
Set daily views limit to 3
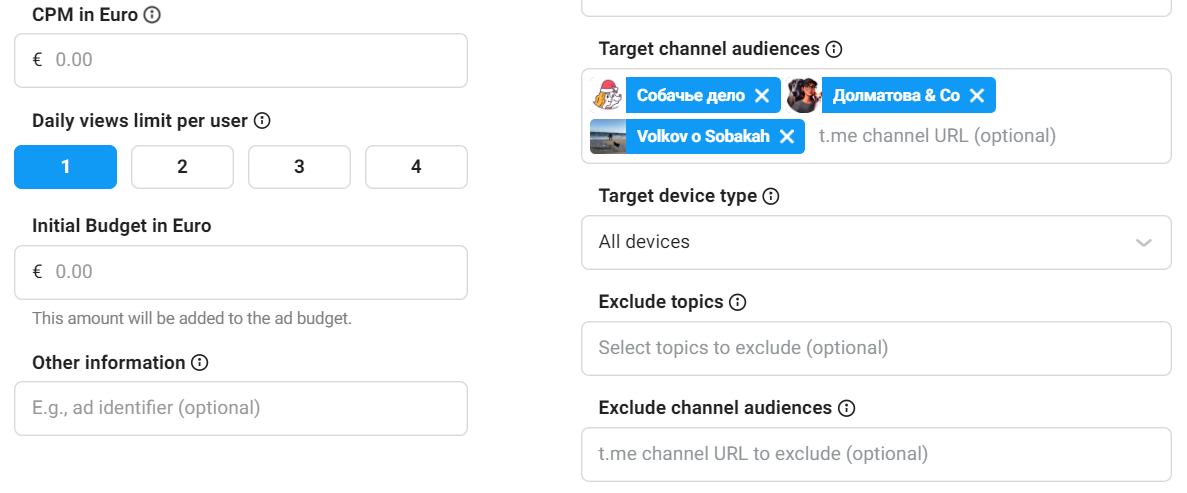click(299, 167)
